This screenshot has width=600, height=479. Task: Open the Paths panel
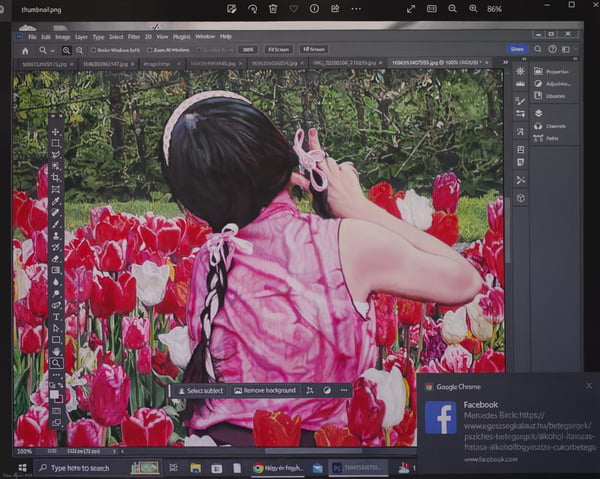pos(546,138)
